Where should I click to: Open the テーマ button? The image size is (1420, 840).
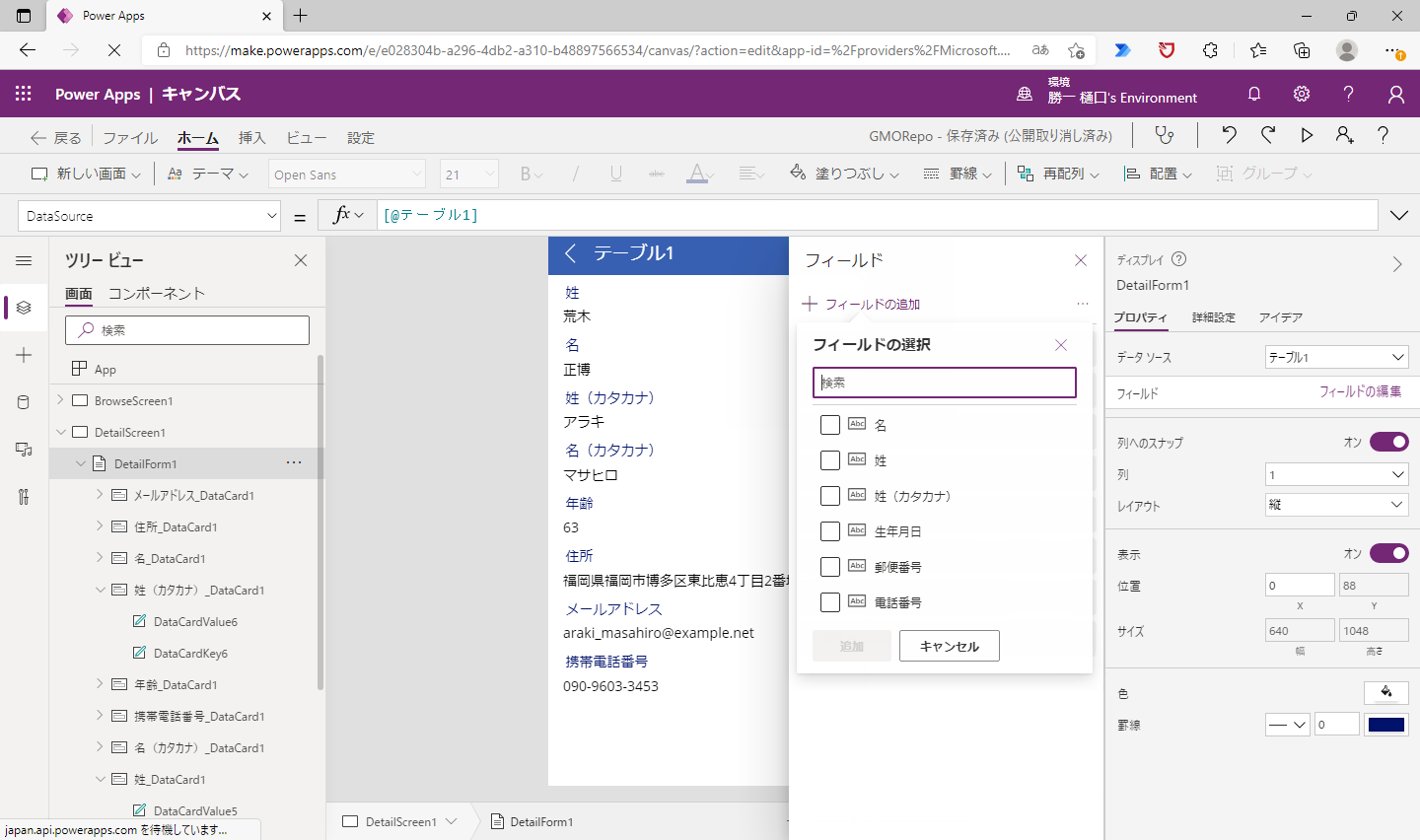(207, 174)
